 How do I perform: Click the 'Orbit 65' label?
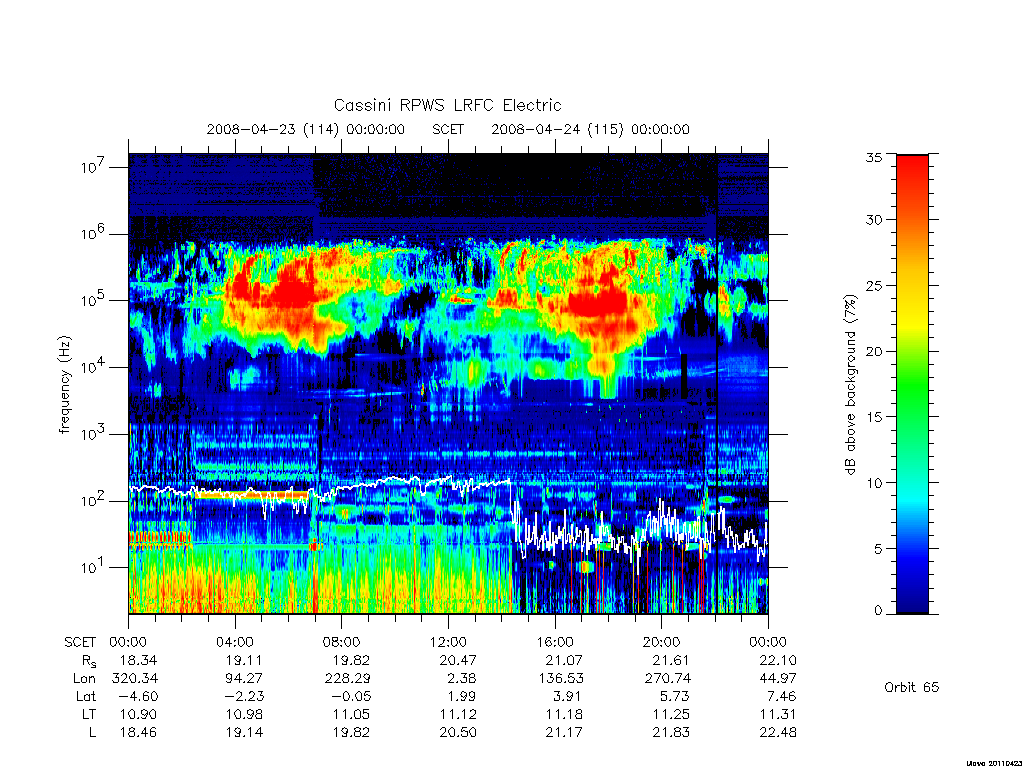click(911, 687)
